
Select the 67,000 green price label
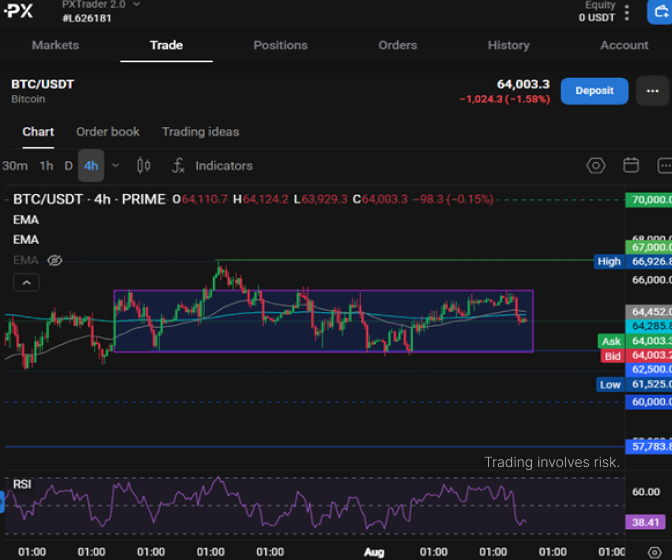tap(649, 247)
